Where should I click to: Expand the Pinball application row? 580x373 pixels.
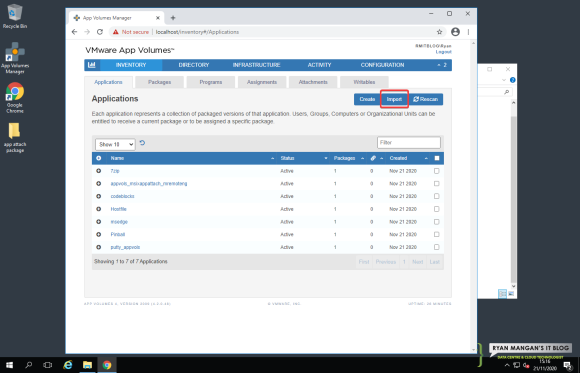point(98,234)
